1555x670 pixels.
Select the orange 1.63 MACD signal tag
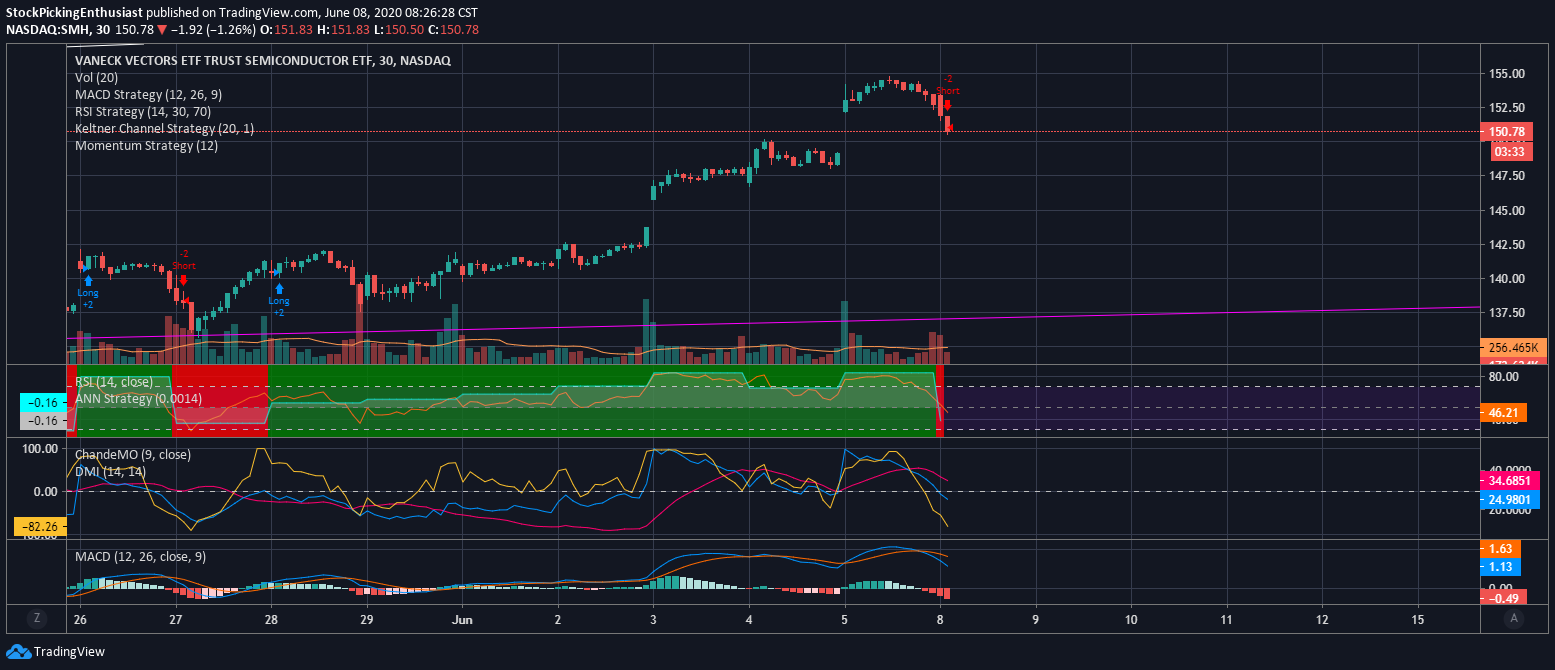(1501, 549)
